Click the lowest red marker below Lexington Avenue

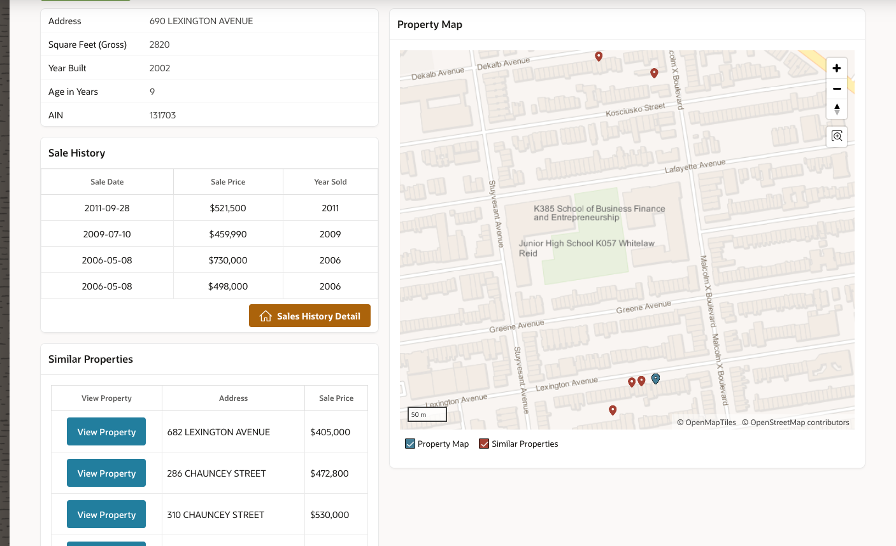(x=612, y=410)
